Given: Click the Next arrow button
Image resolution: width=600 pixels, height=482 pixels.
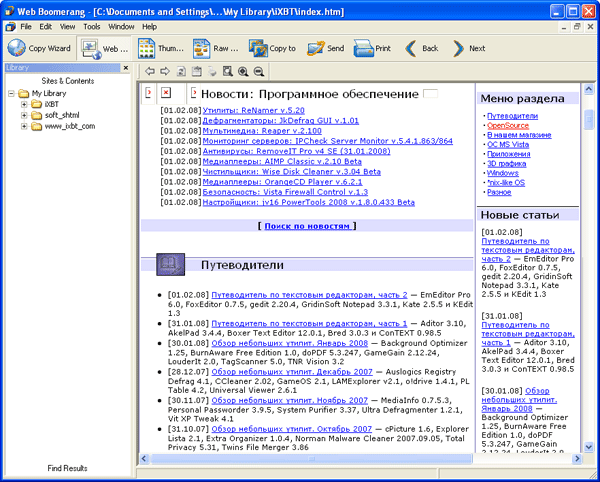Looking at the screenshot, I should [x=468, y=48].
